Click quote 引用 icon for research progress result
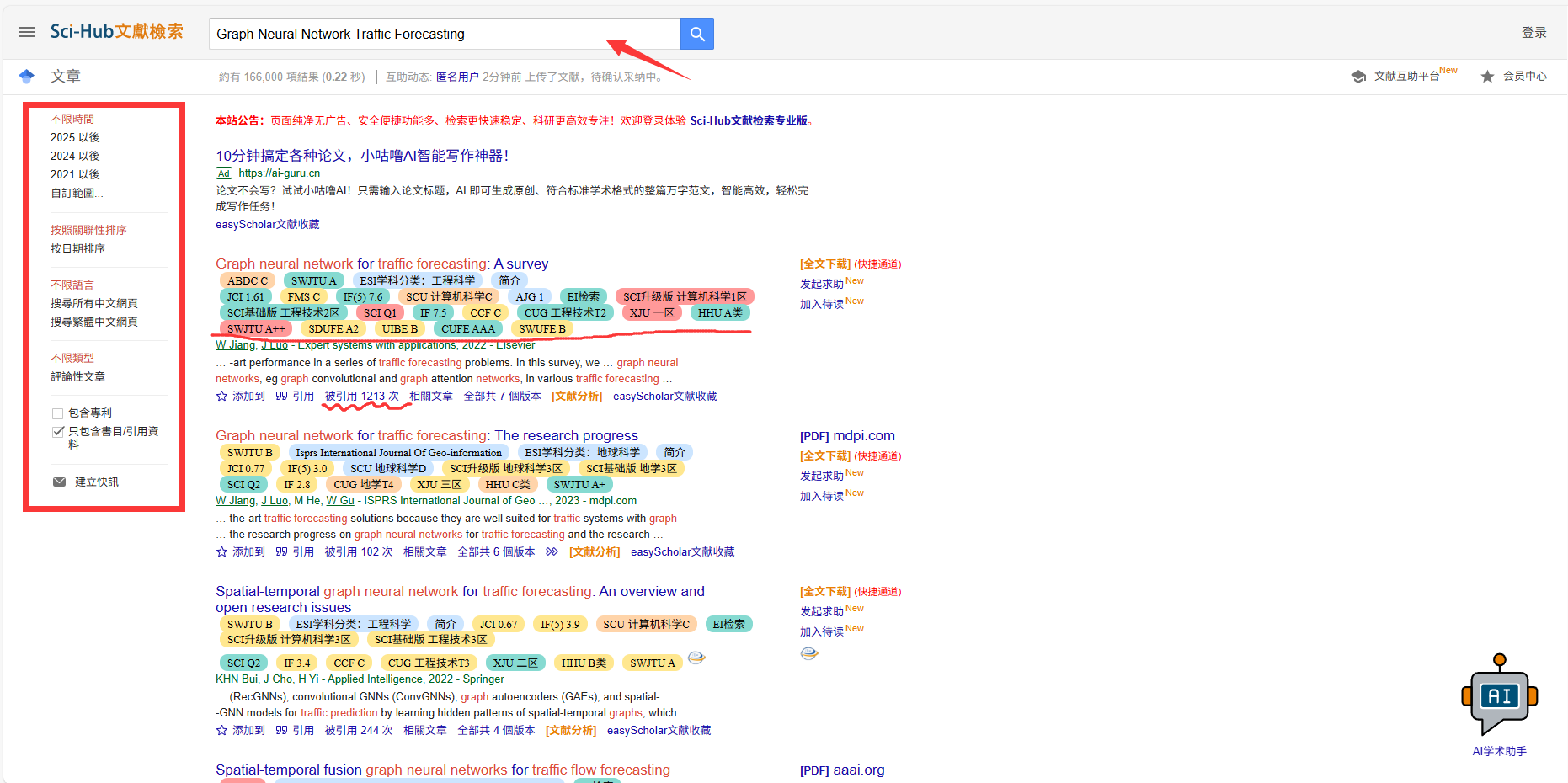The image size is (1568, 783). pyautogui.click(x=281, y=551)
